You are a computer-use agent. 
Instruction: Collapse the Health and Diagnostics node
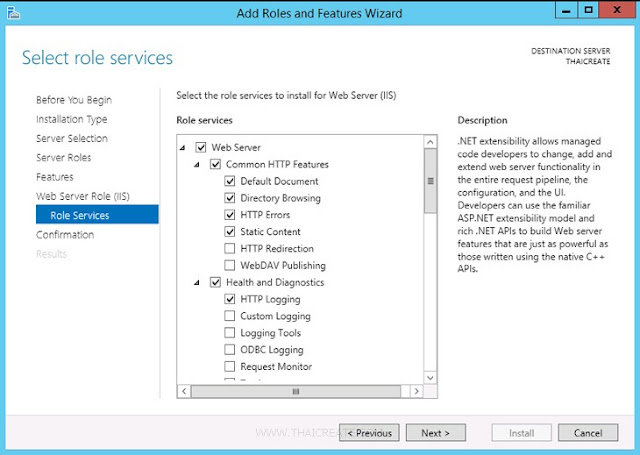tap(197, 282)
